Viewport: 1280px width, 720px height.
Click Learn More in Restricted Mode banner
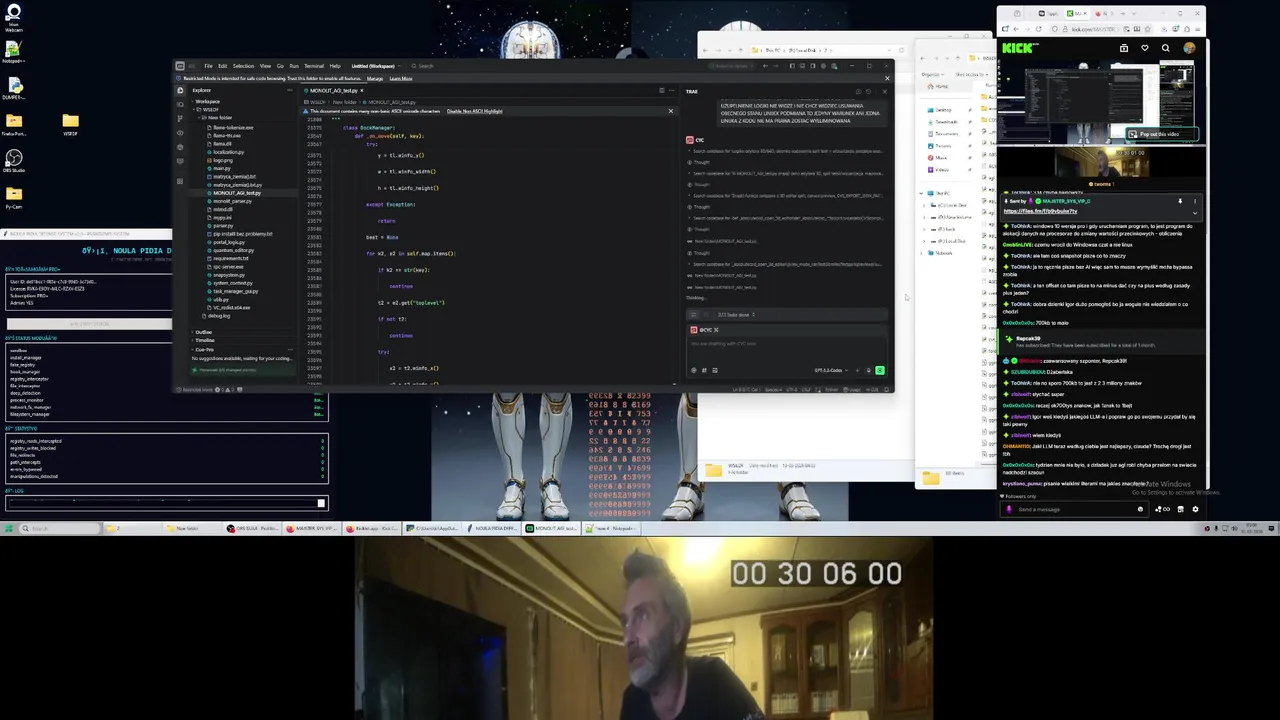[x=401, y=79]
